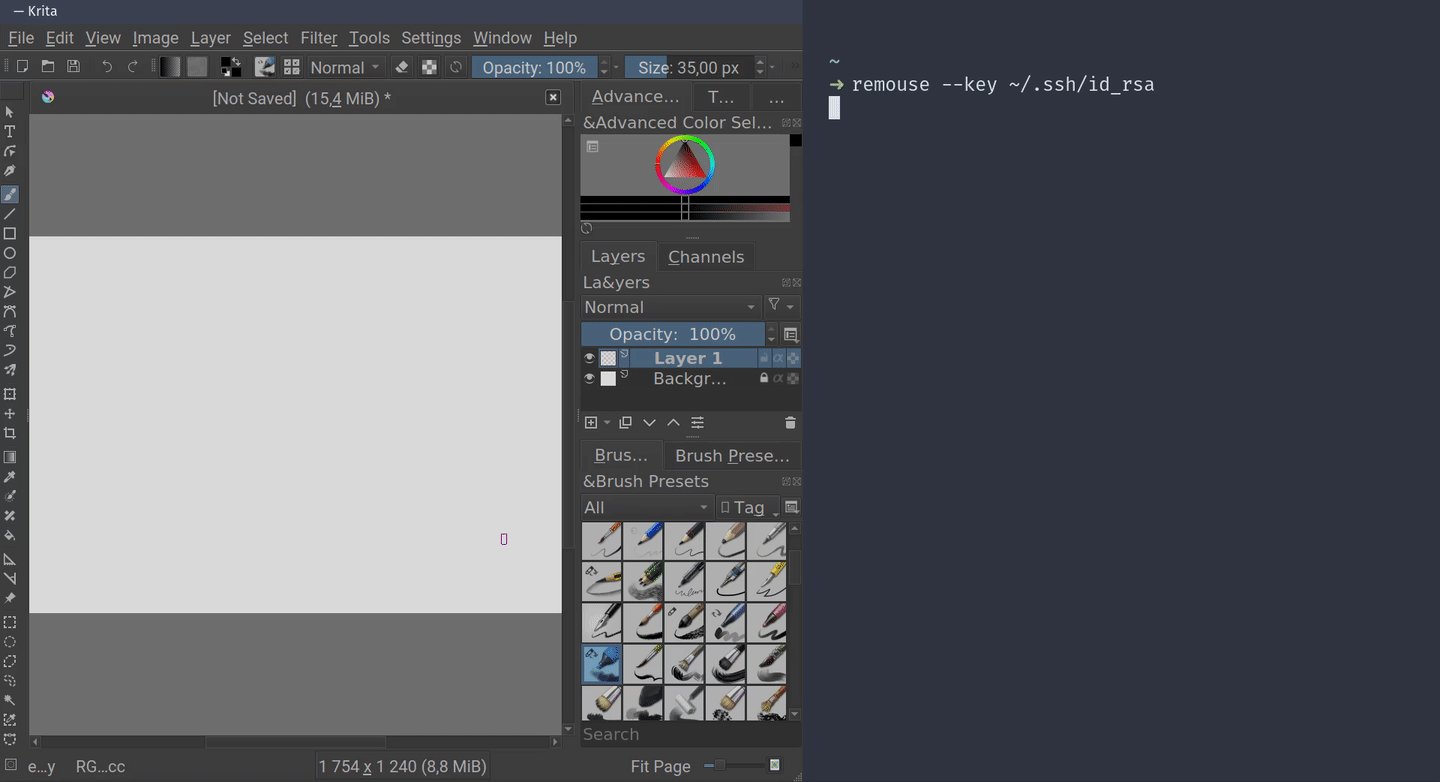Click the Tag button in Brush Presets
The image size is (1440, 782).
tap(748, 507)
